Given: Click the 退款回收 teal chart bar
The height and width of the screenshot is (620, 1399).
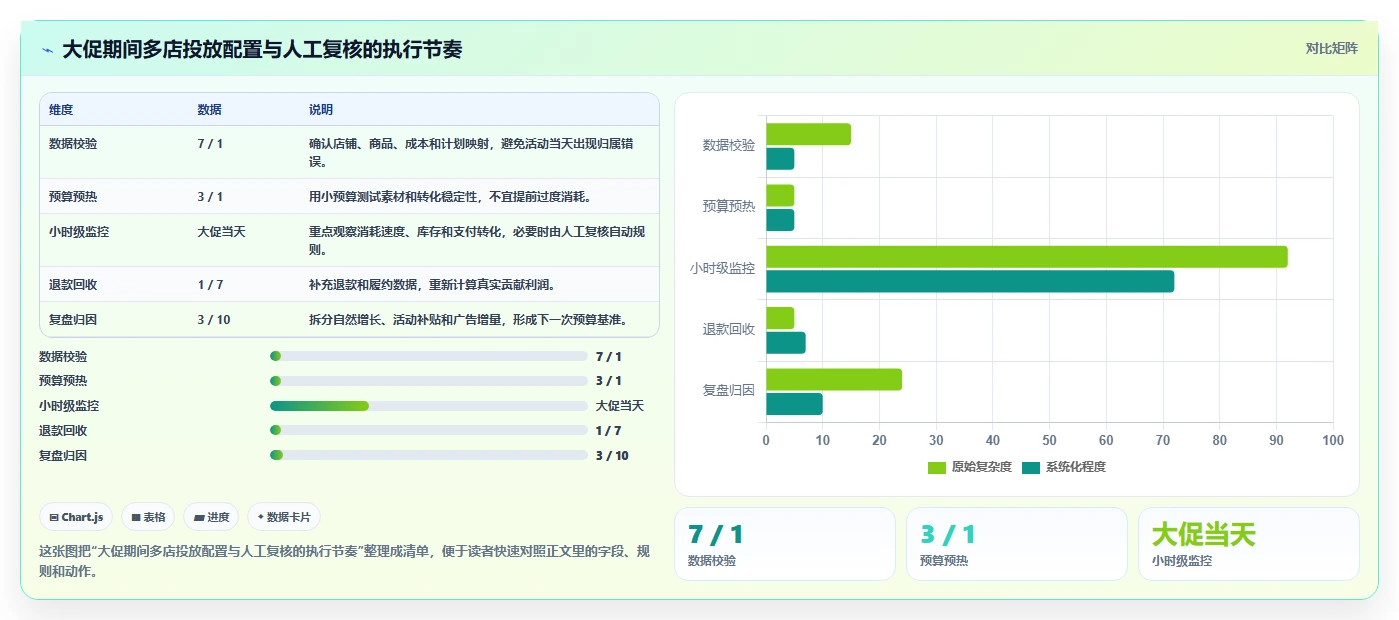Looking at the screenshot, I should tap(786, 343).
